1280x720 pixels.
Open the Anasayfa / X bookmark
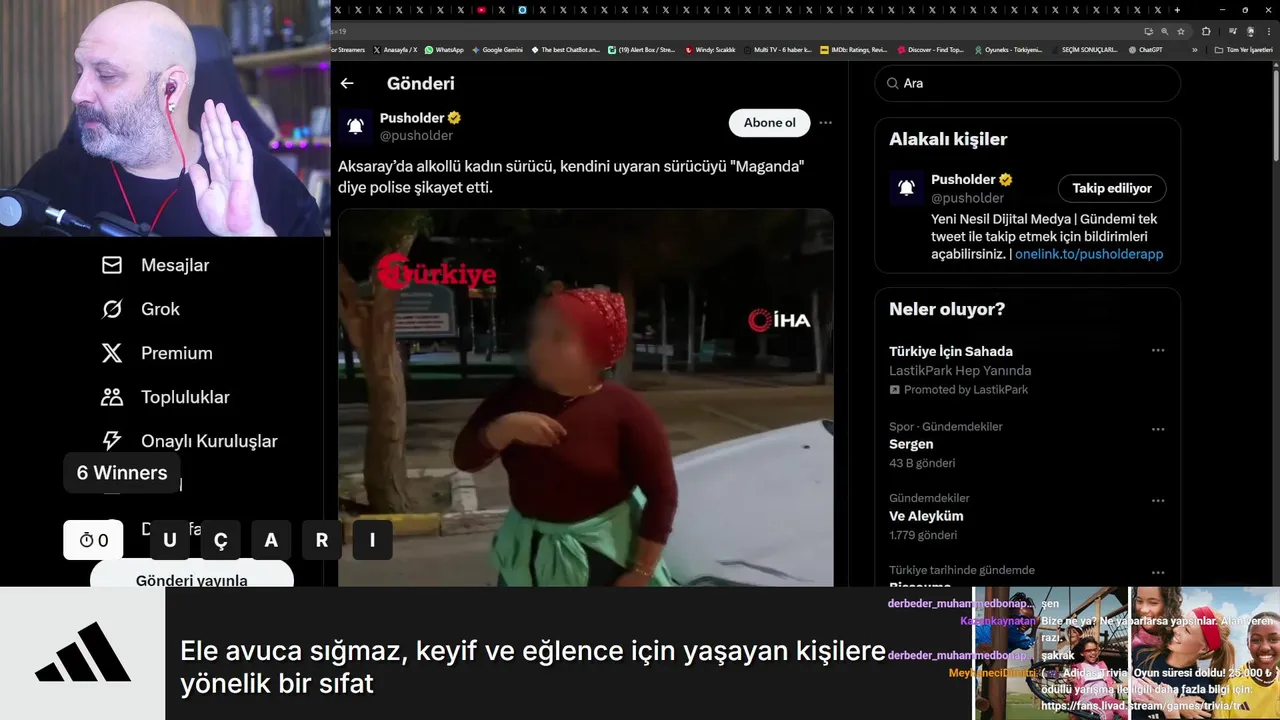397,49
